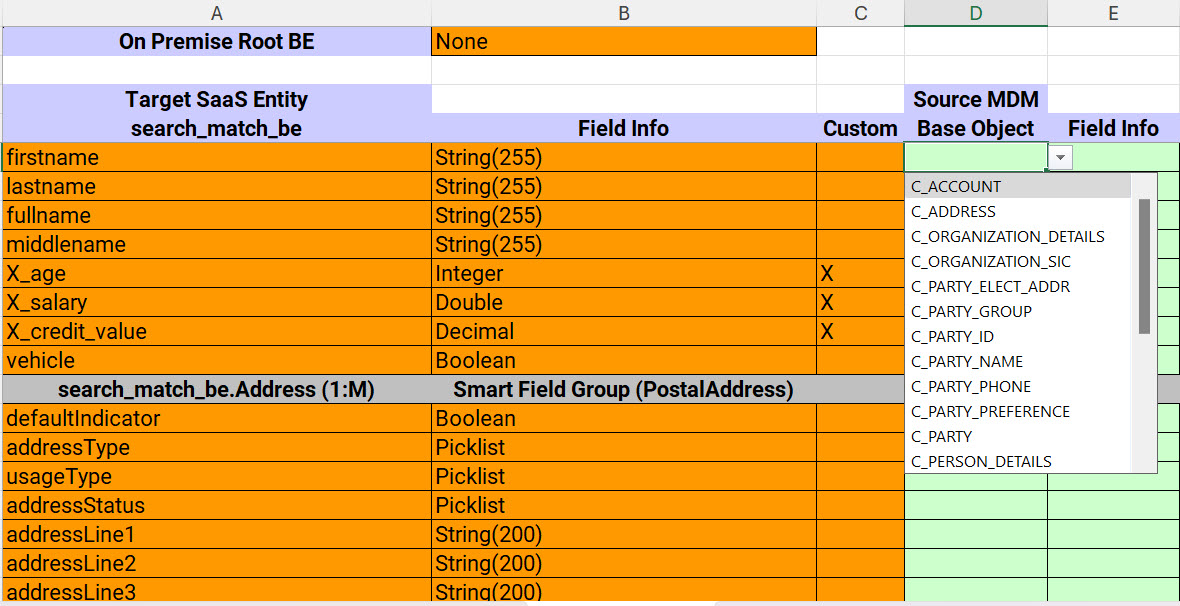The image size is (1180, 606).
Task: Click the 'Source MDM' header cell
Action: (976, 99)
